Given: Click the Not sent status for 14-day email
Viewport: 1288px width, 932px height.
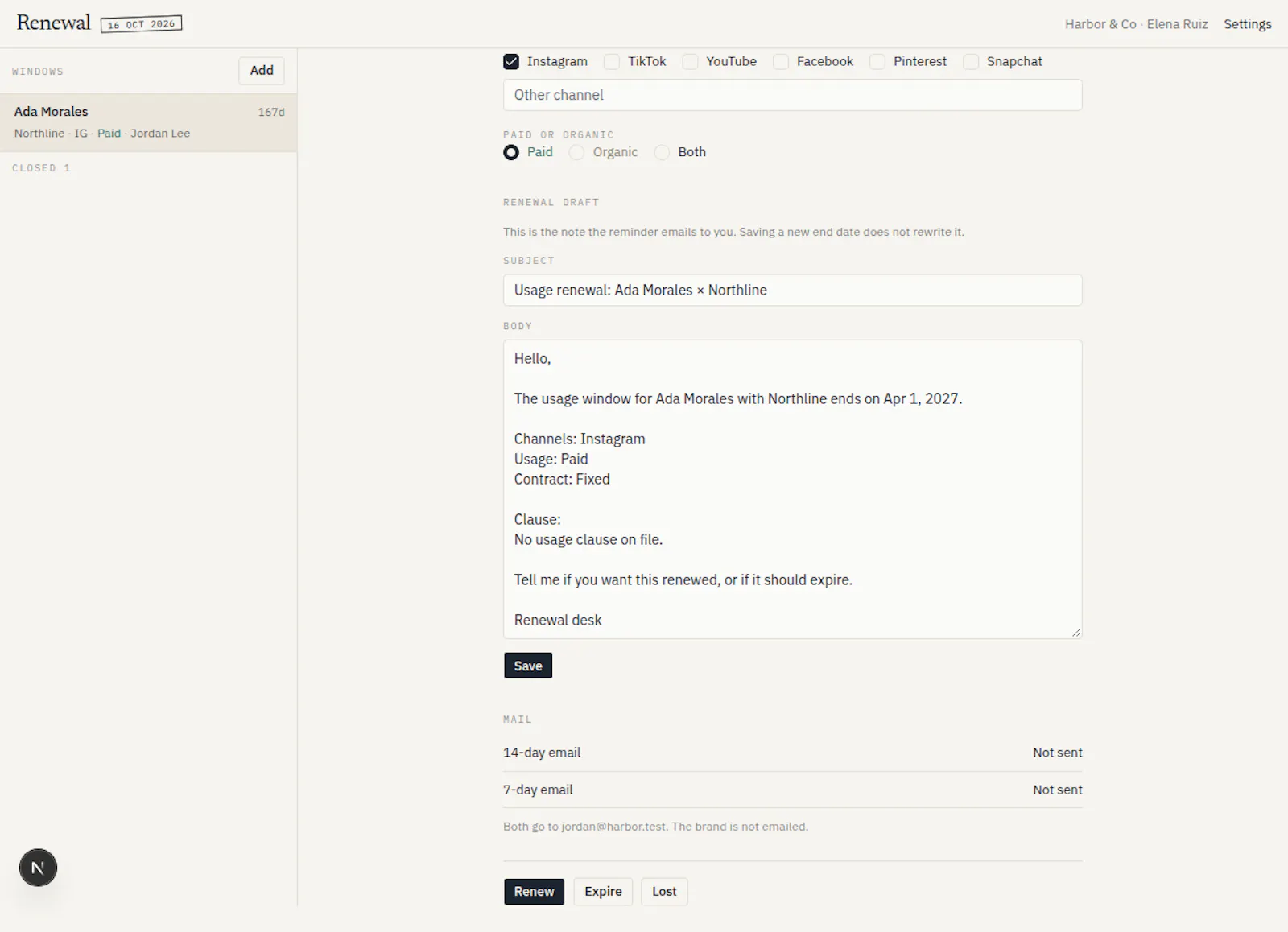Looking at the screenshot, I should (1057, 753).
